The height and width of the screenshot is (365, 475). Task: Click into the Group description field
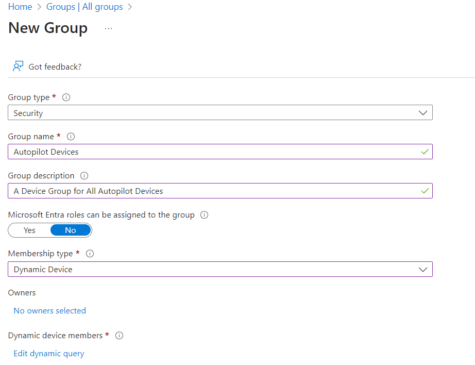click(x=220, y=191)
